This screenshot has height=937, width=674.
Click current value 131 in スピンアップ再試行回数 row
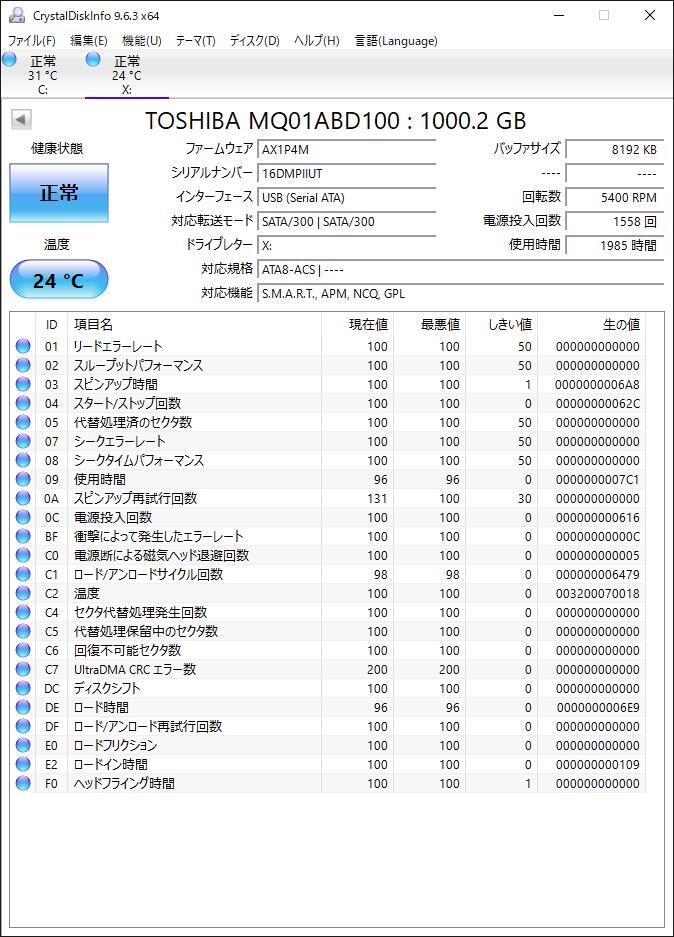coord(377,498)
